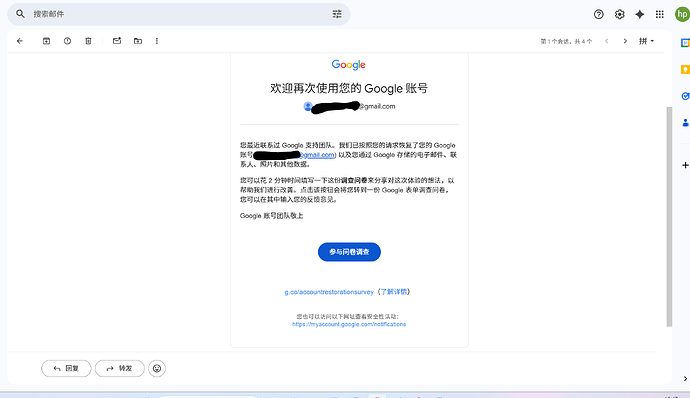Open myaccount.google.com/notifications link
Screen dimensions: 690x398
(x=349, y=324)
